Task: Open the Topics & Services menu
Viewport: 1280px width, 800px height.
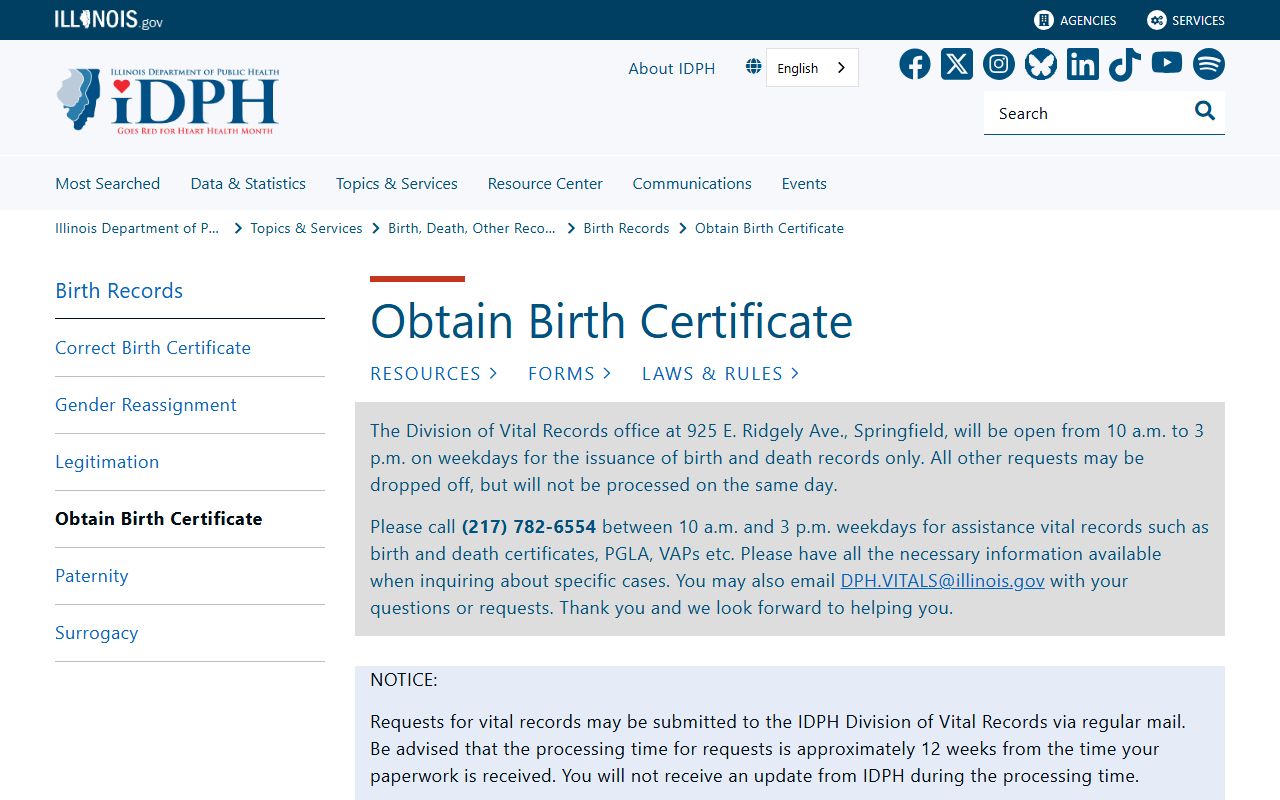Action: point(396,183)
